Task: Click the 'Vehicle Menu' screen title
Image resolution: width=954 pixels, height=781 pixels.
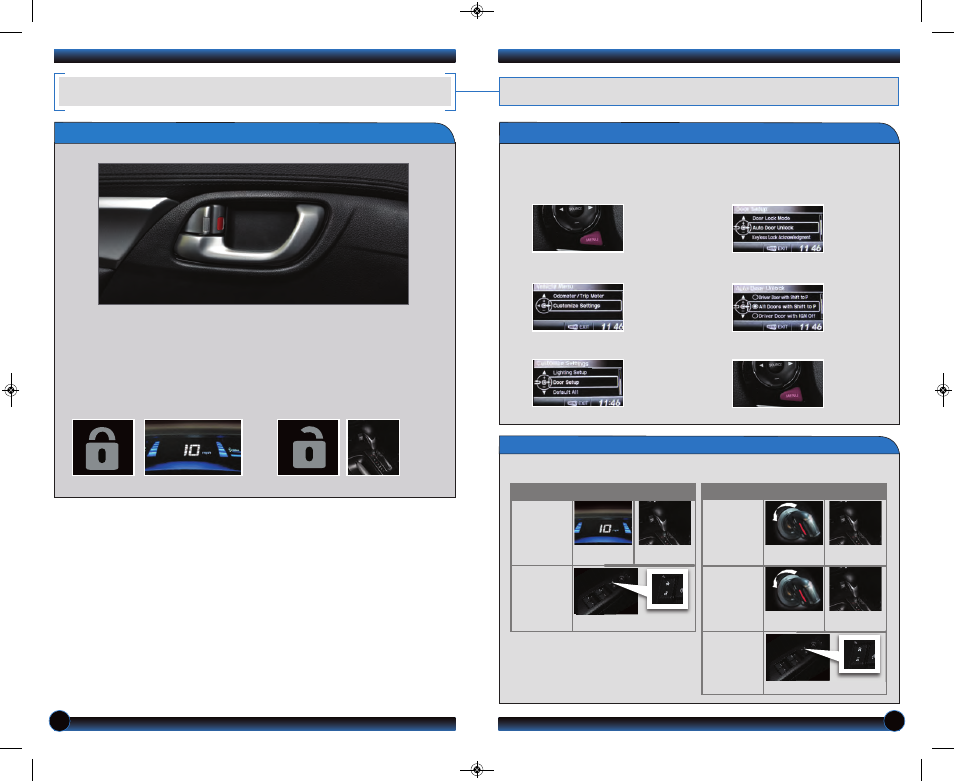Action: pos(554,286)
